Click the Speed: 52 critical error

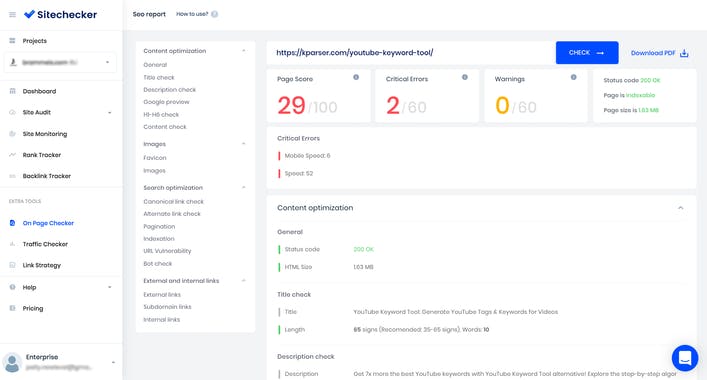pyautogui.click(x=298, y=173)
